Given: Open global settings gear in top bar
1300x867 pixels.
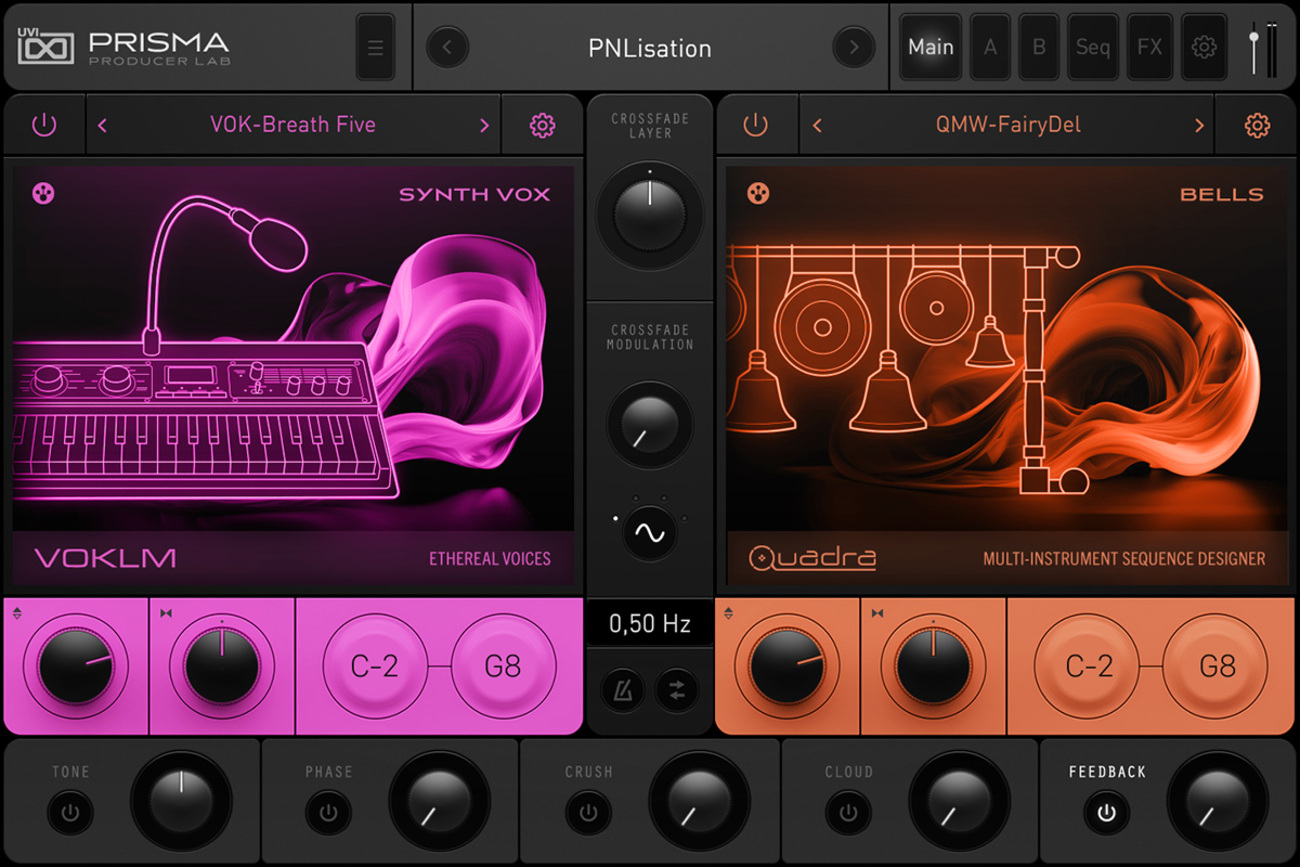Looking at the screenshot, I should coord(1204,47).
